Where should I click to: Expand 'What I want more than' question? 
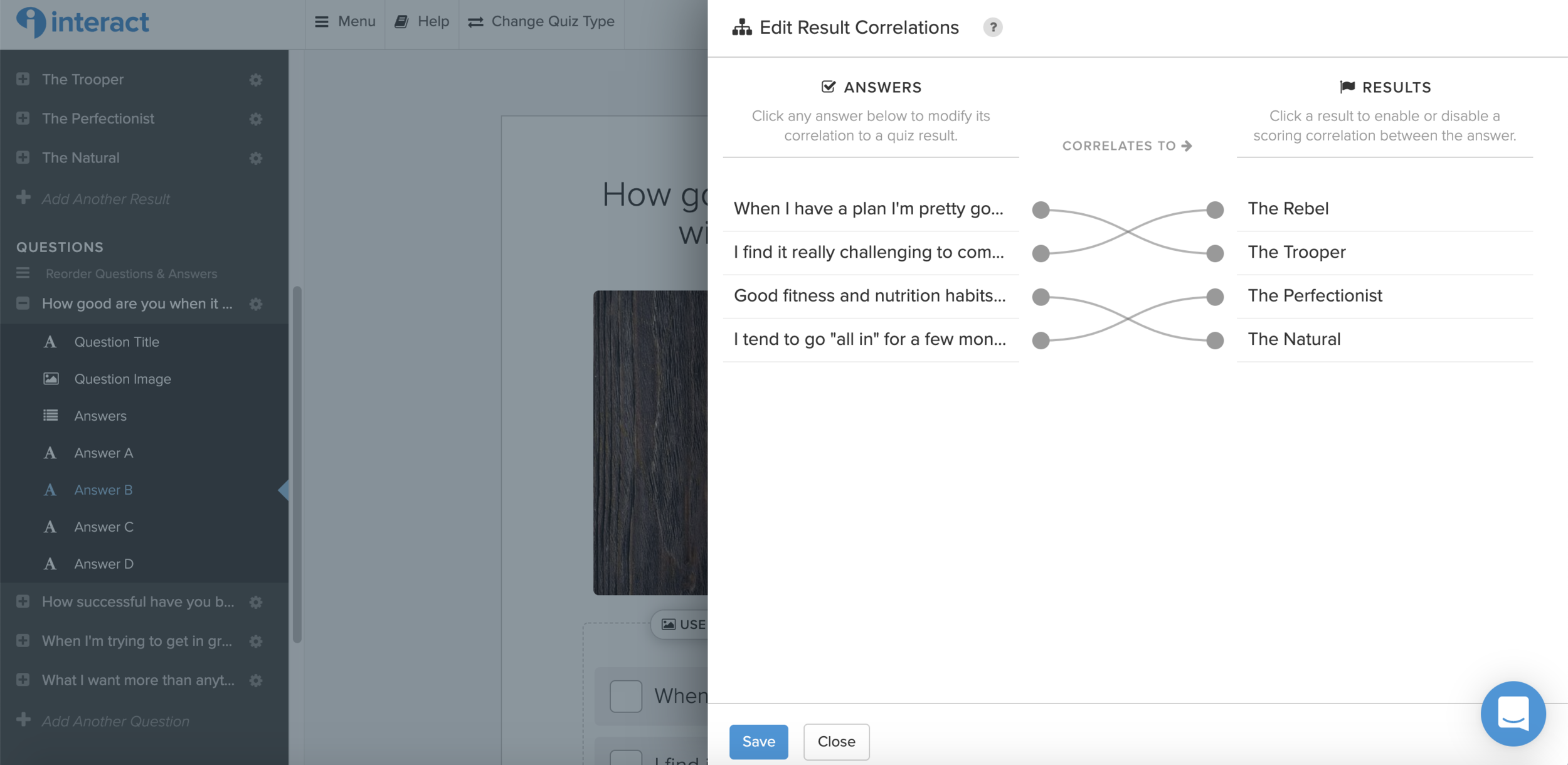coord(23,680)
